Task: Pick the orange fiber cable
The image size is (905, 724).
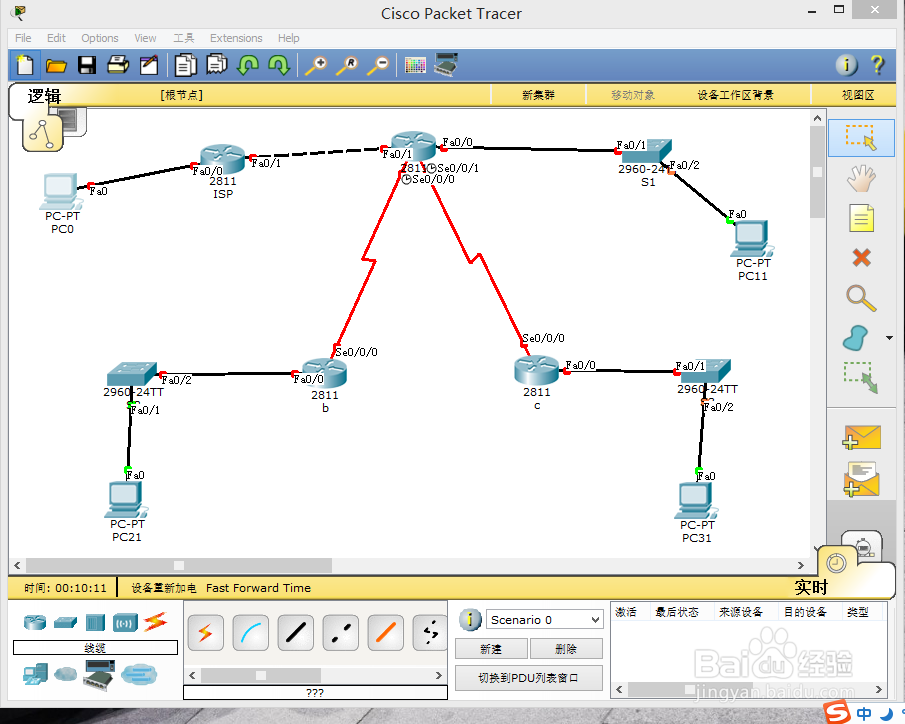Action: tap(386, 633)
